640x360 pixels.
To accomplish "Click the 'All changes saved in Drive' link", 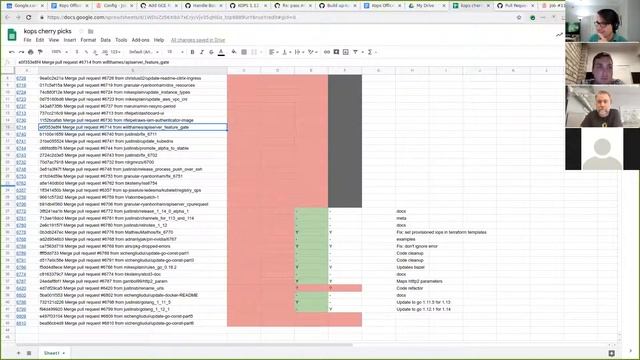I will (198, 40).
